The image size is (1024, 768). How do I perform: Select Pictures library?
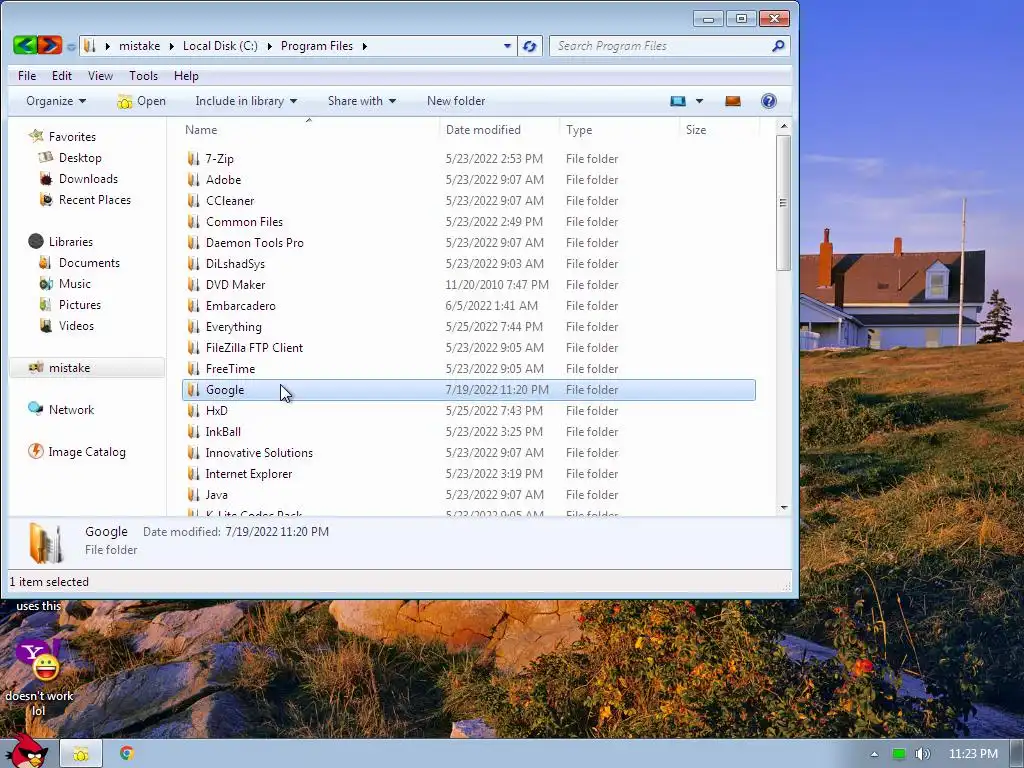click(80, 305)
